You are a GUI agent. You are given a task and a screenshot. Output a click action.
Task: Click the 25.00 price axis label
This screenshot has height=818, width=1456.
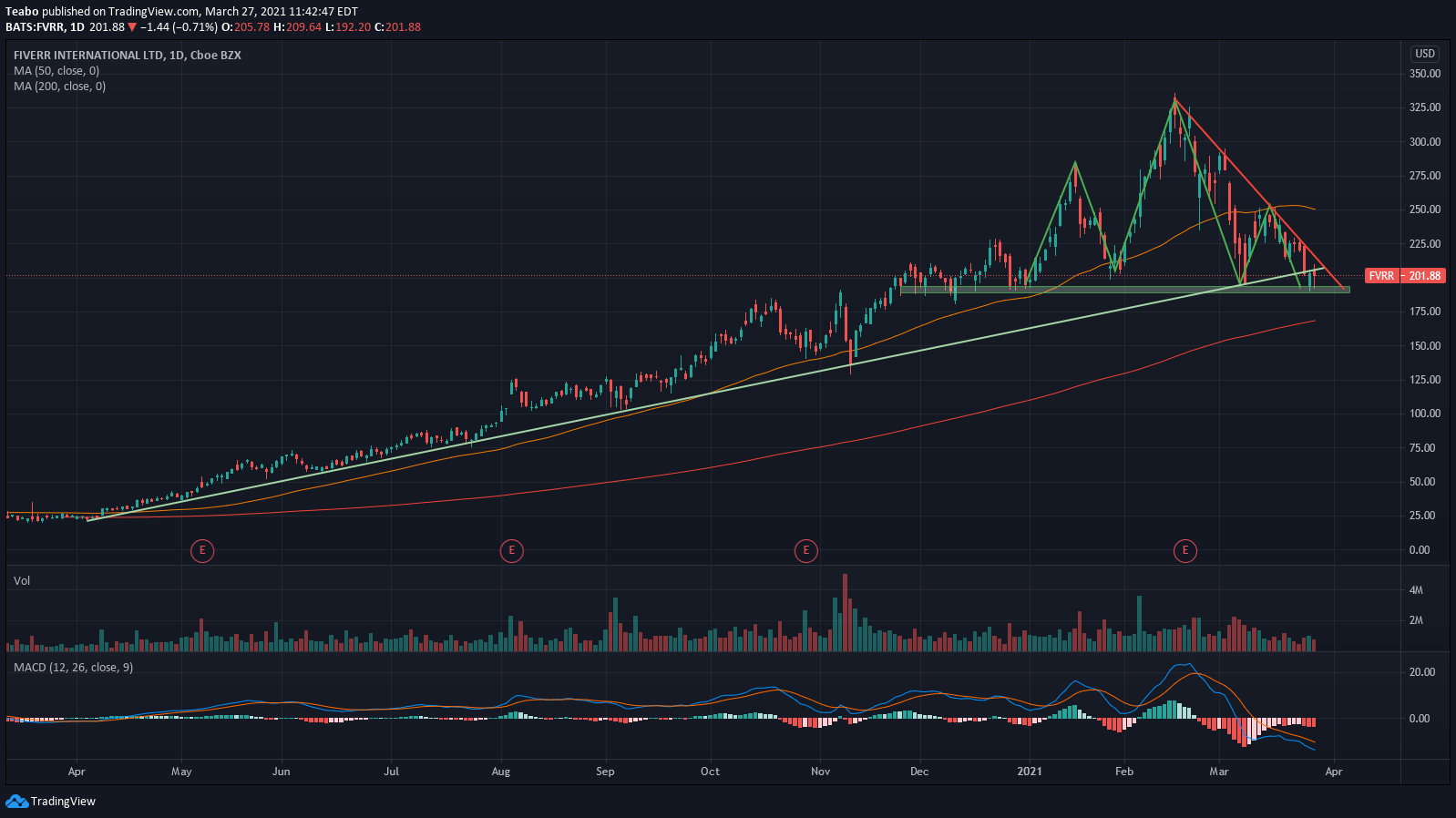tap(1422, 516)
